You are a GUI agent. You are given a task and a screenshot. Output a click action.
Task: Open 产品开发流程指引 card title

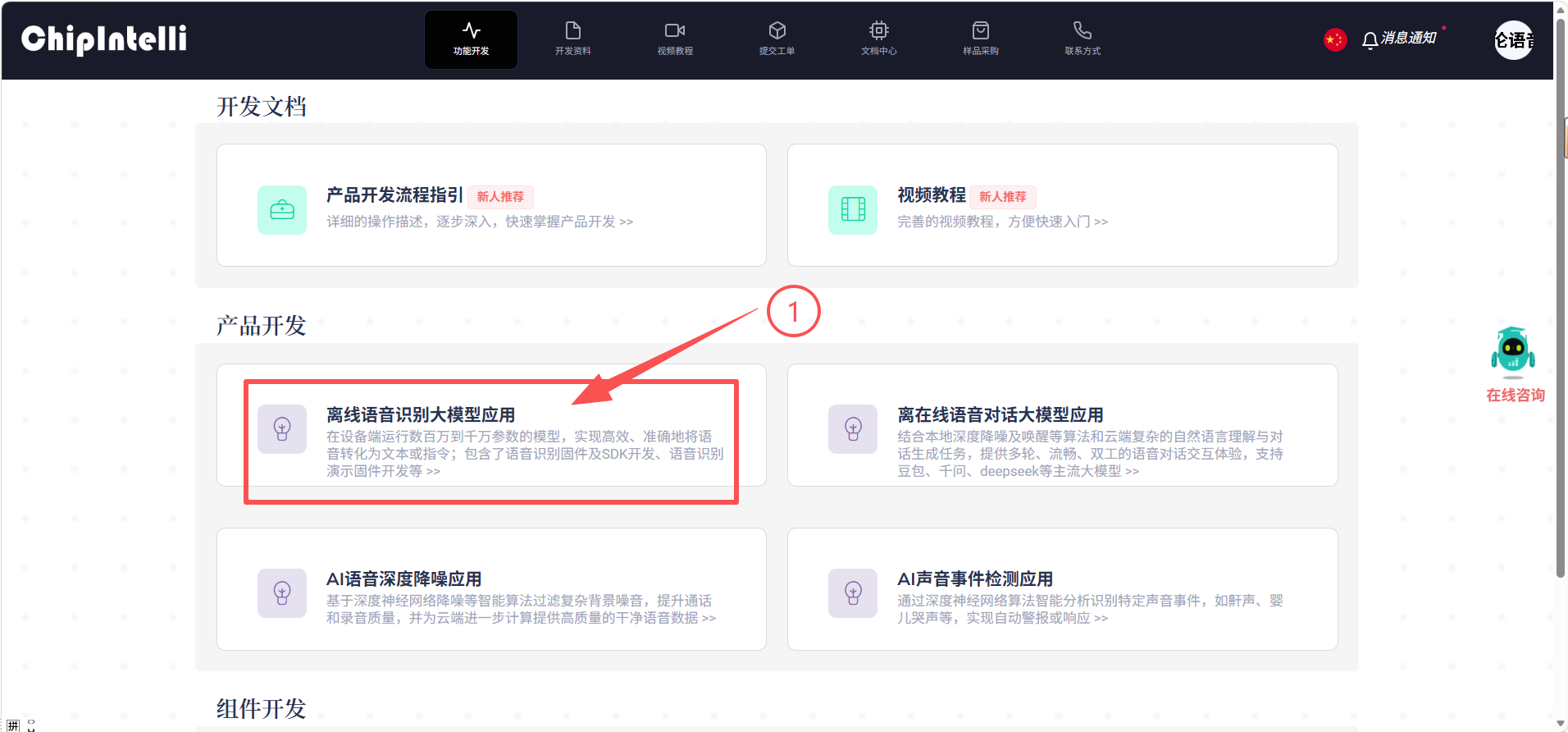(x=394, y=195)
